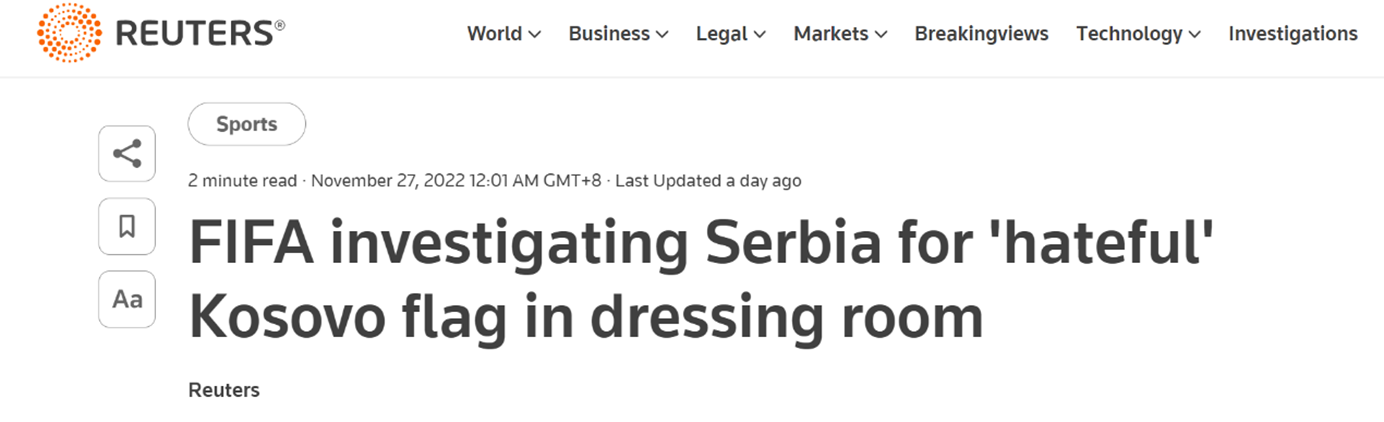
Task: Click the REUTERS wordmark to go home
Action: [198, 34]
